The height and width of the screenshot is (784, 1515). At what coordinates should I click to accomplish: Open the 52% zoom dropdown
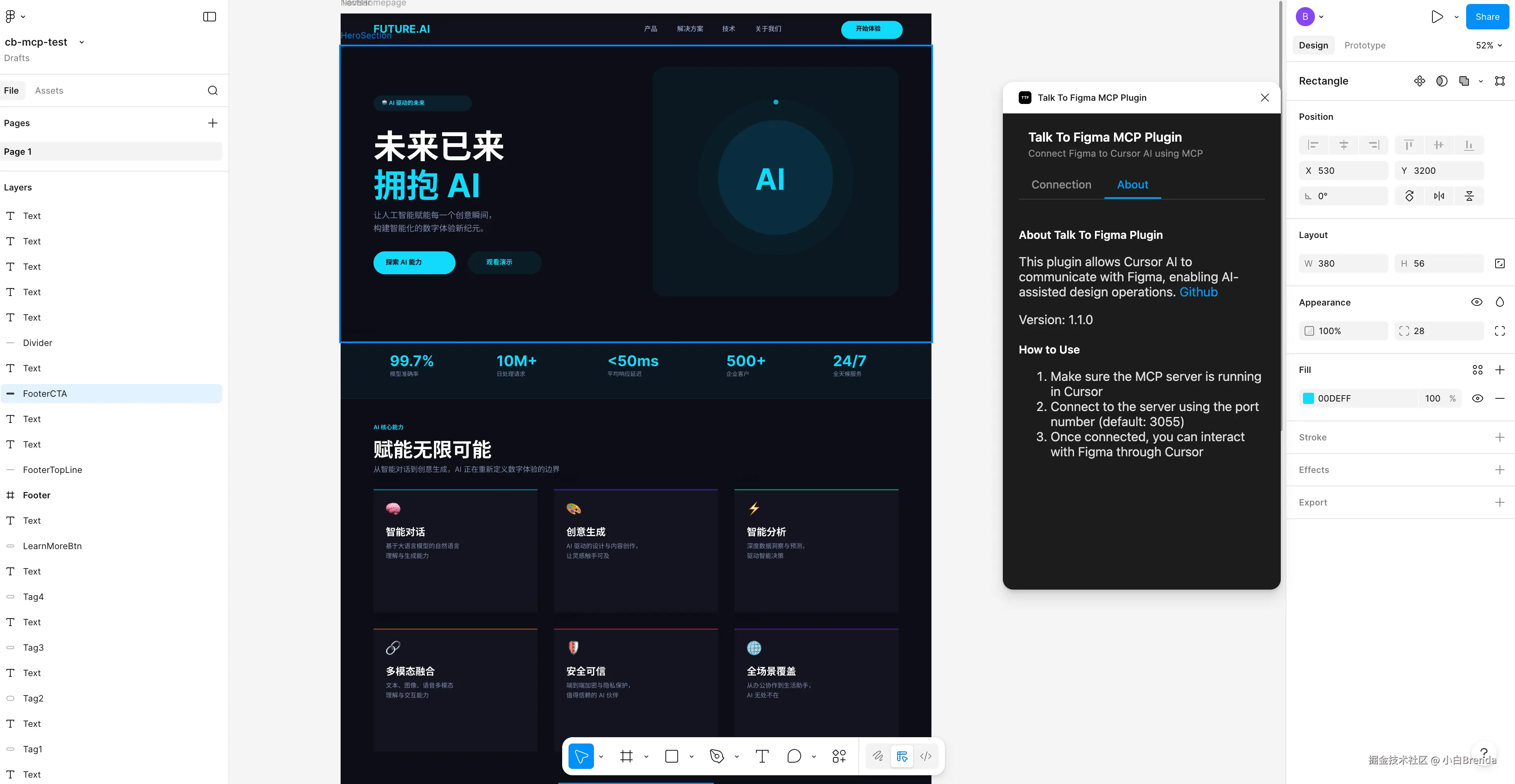coord(1488,45)
